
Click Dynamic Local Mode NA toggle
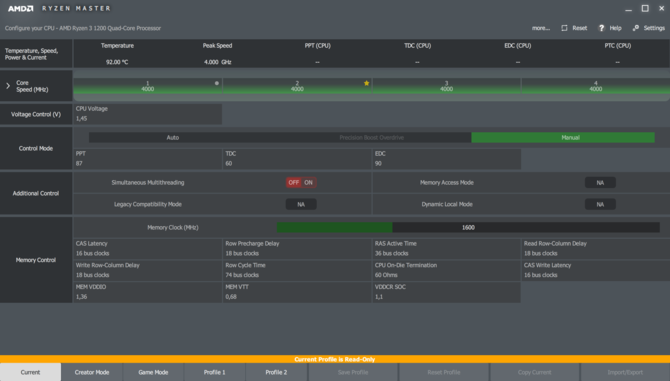pos(600,204)
